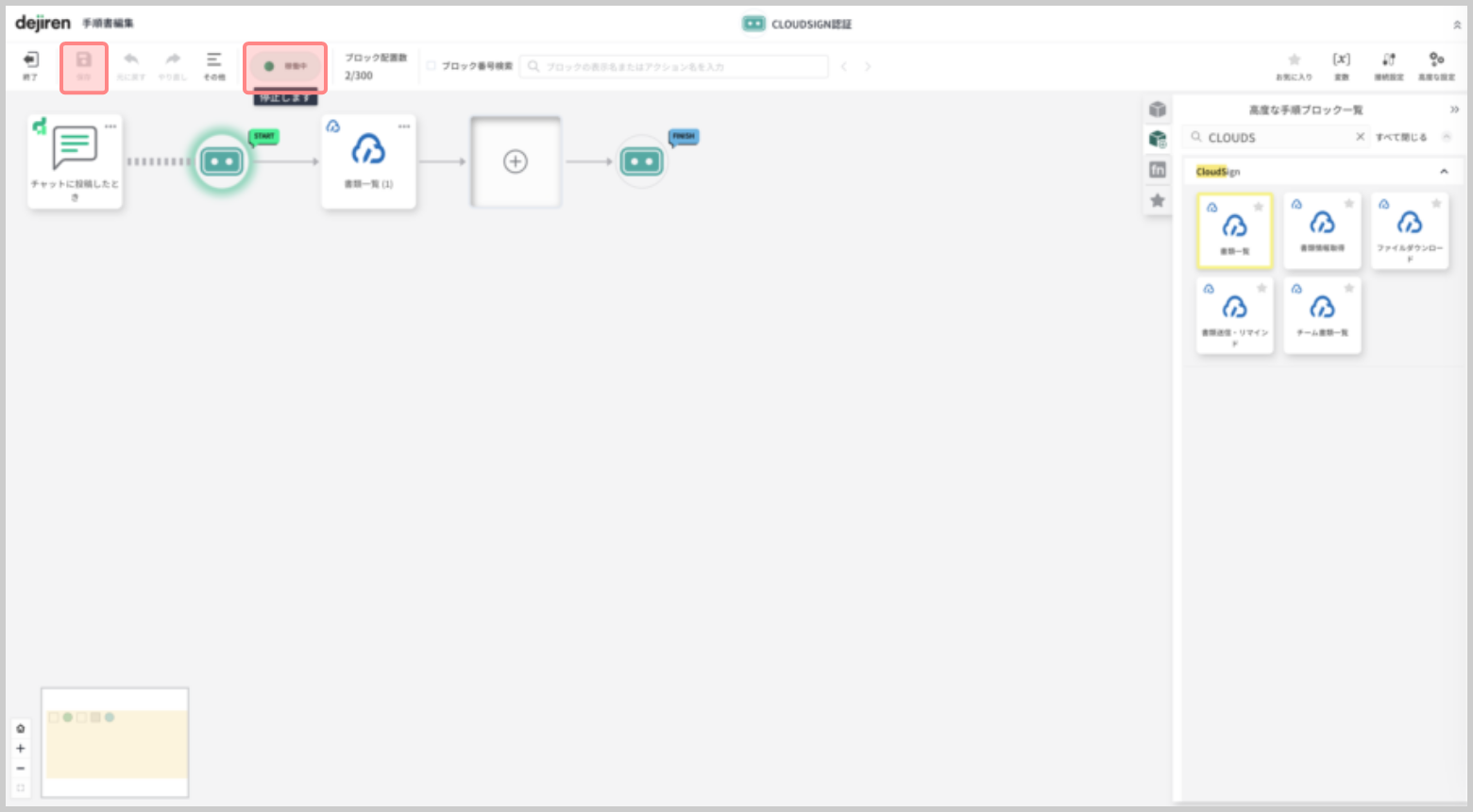Select the チャットに投稿したとき trigger block
This screenshot has height=812, width=1473.
tap(75, 161)
